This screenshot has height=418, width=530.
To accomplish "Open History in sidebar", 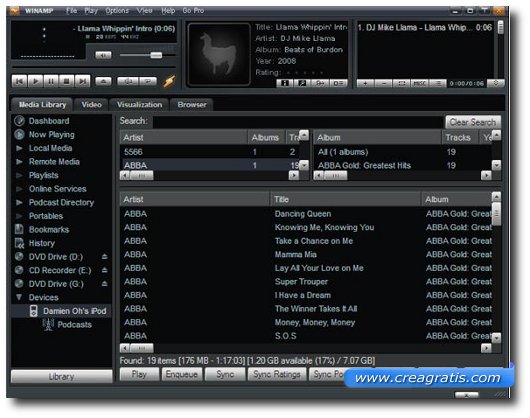I will [42, 243].
